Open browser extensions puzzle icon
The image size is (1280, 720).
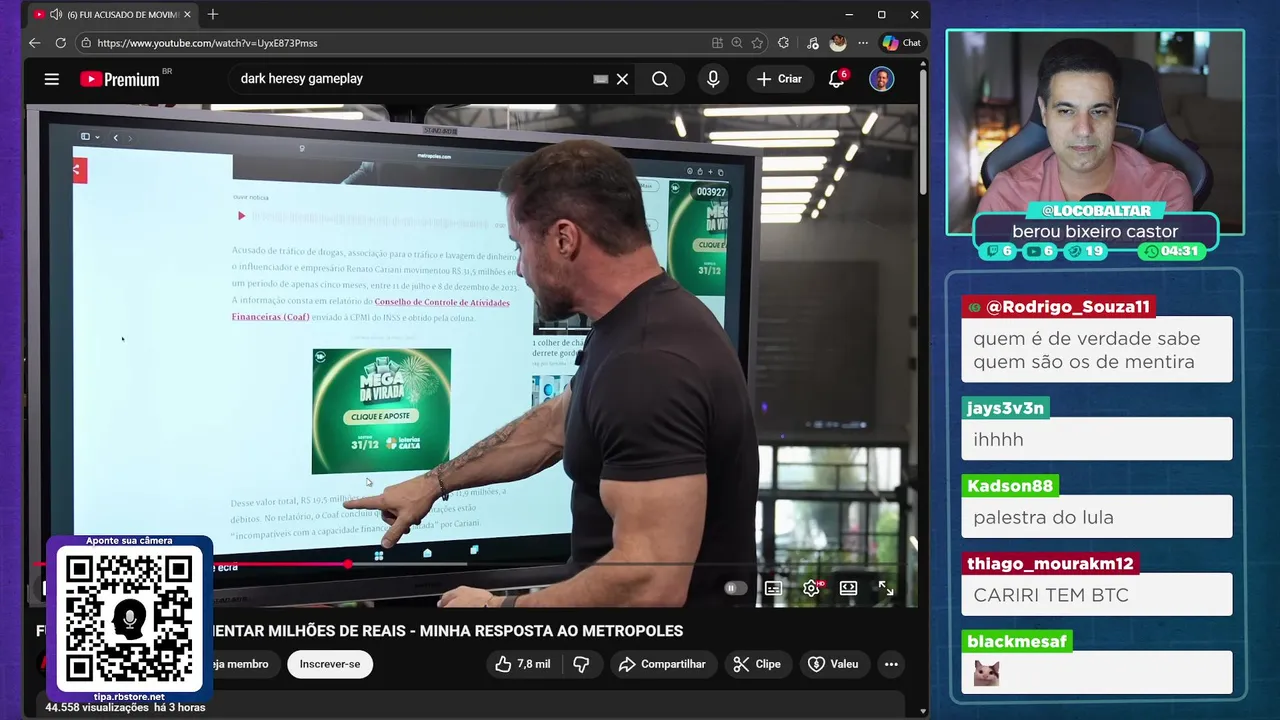pos(783,43)
